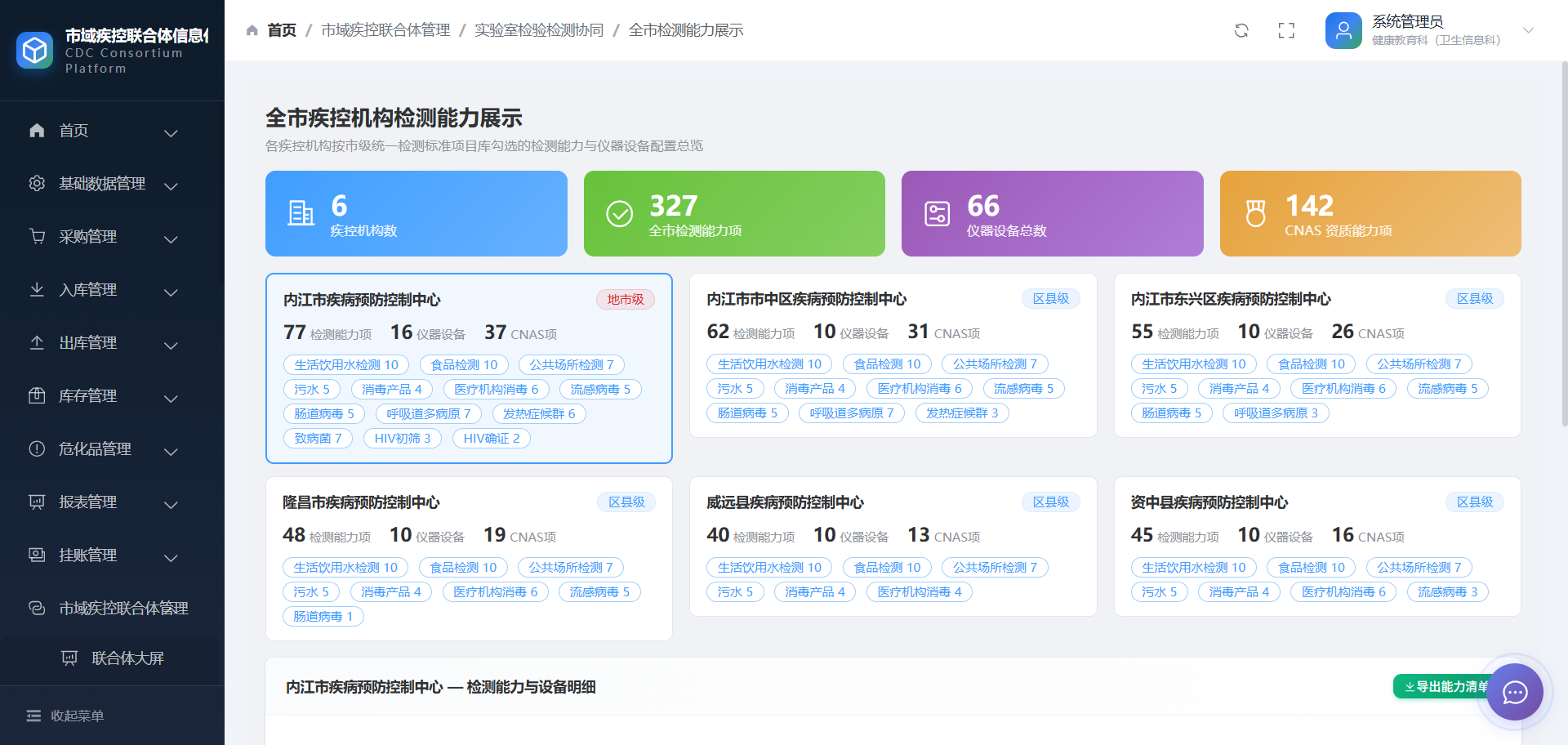Click the 出库管理 upload icon
The image size is (1568, 745).
(37, 342)
